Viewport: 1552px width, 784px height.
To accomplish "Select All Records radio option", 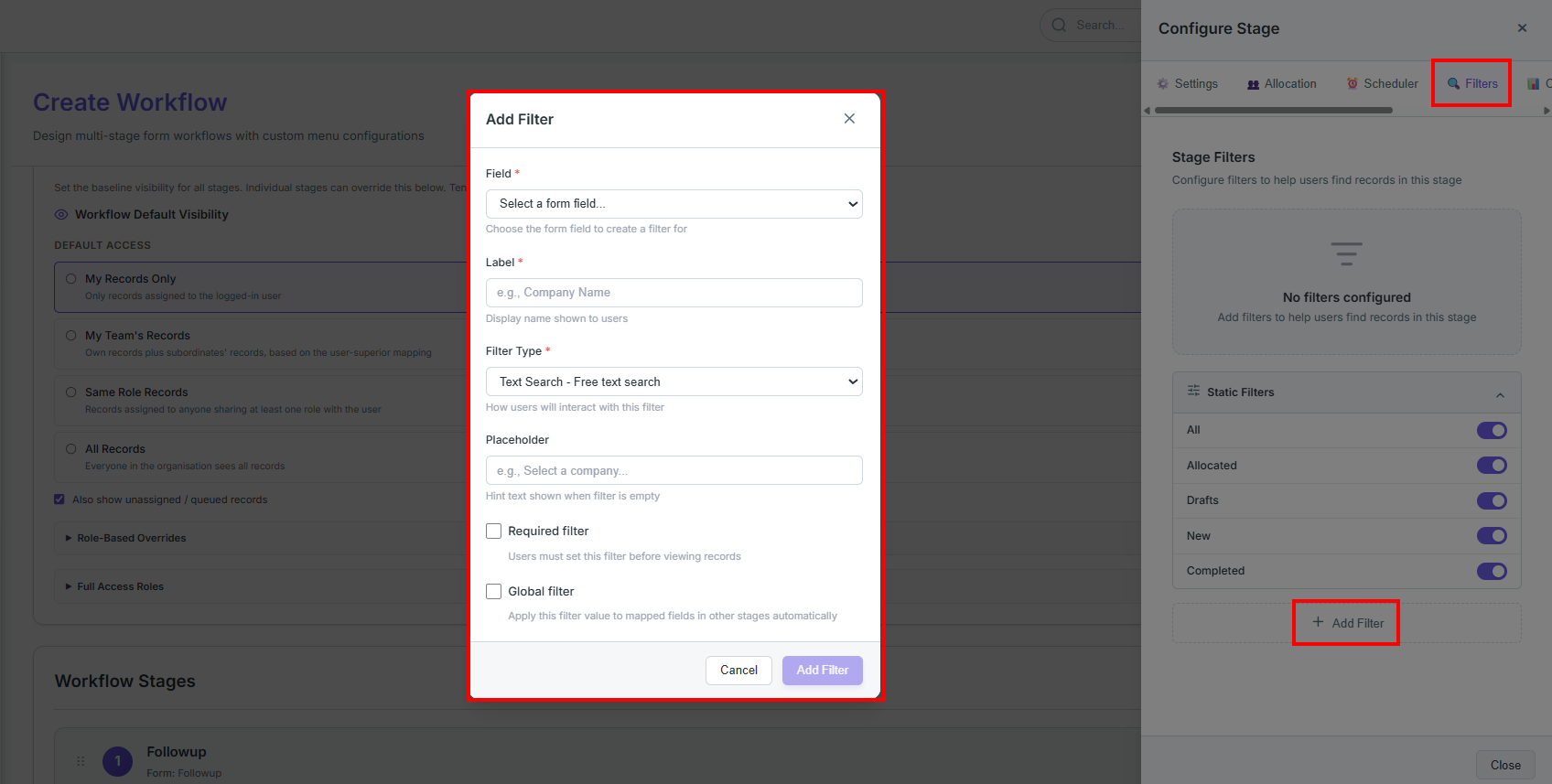I will (x=71, y=449).
